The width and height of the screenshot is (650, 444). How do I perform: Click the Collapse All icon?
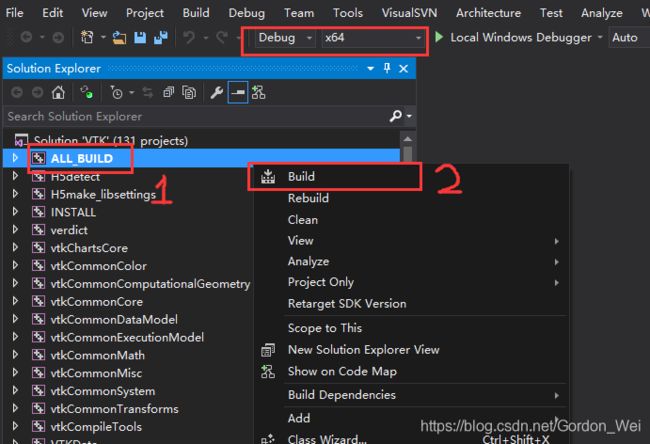click(x=168, y=92)
